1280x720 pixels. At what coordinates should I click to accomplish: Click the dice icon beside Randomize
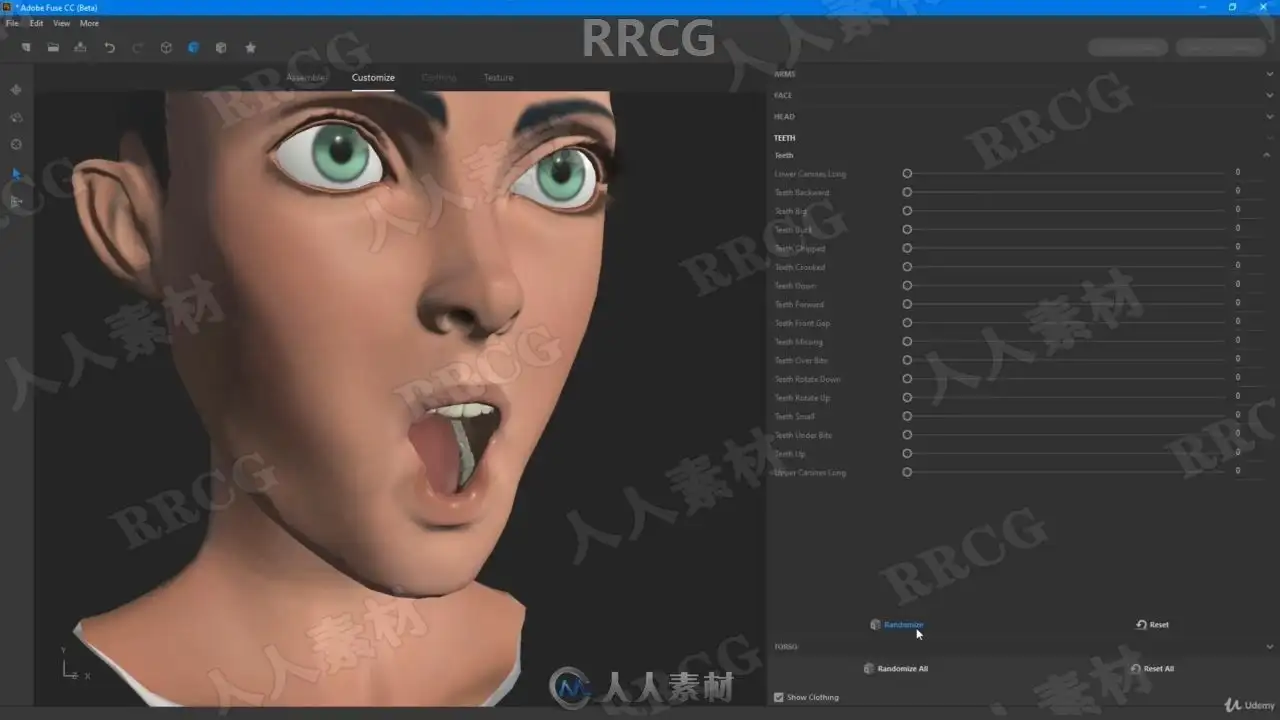pos(875,624)
